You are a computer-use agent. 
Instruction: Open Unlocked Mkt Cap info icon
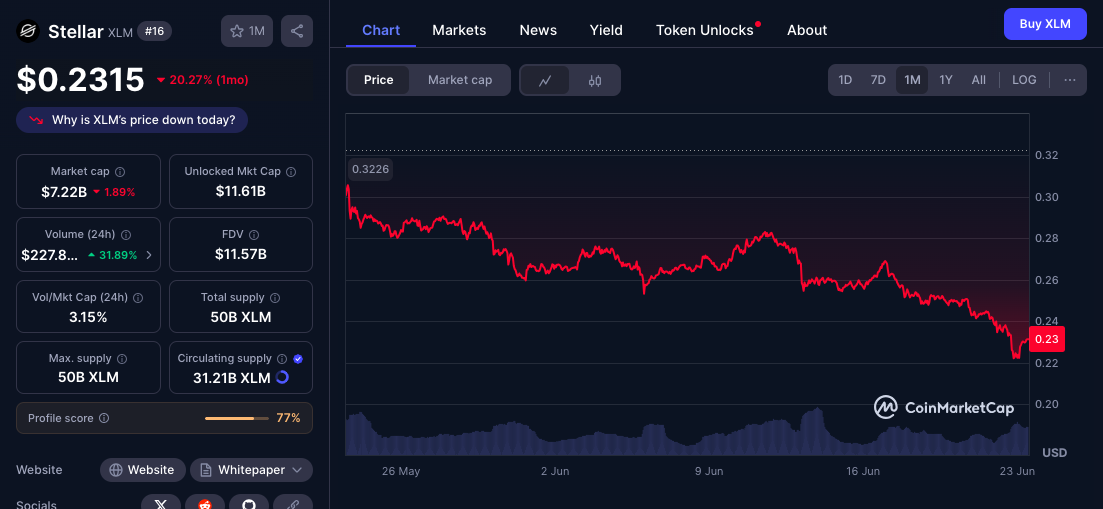coord(291,172)
